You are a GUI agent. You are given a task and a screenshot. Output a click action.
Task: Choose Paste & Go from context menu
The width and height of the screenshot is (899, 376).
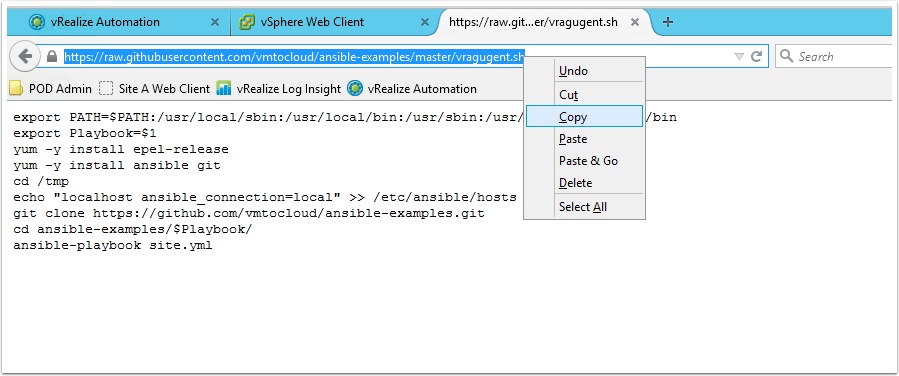[585, 160]
